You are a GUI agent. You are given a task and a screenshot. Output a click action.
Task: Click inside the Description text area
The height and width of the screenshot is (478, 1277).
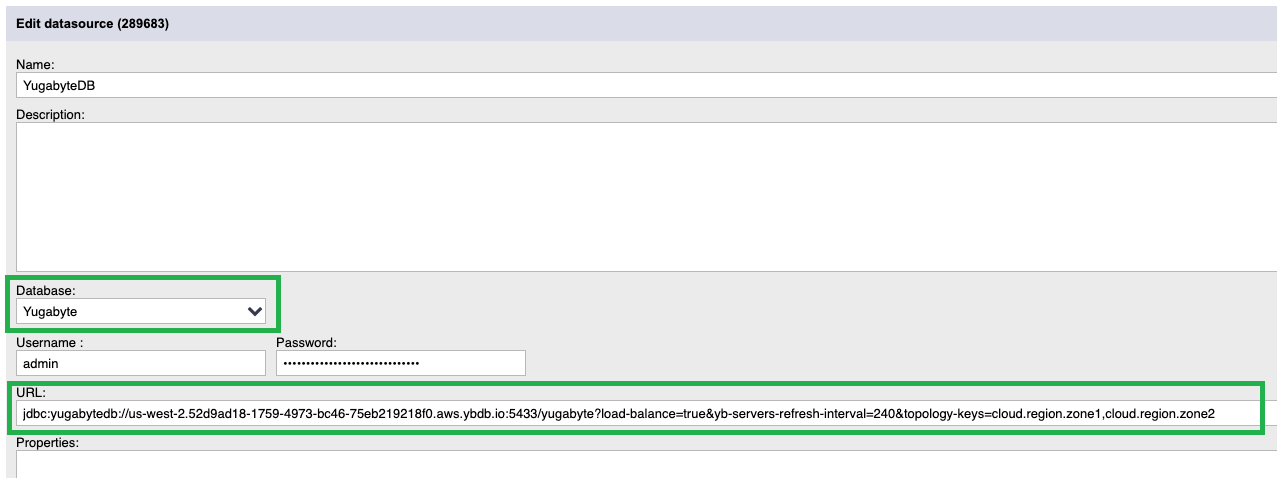(646, 197)
